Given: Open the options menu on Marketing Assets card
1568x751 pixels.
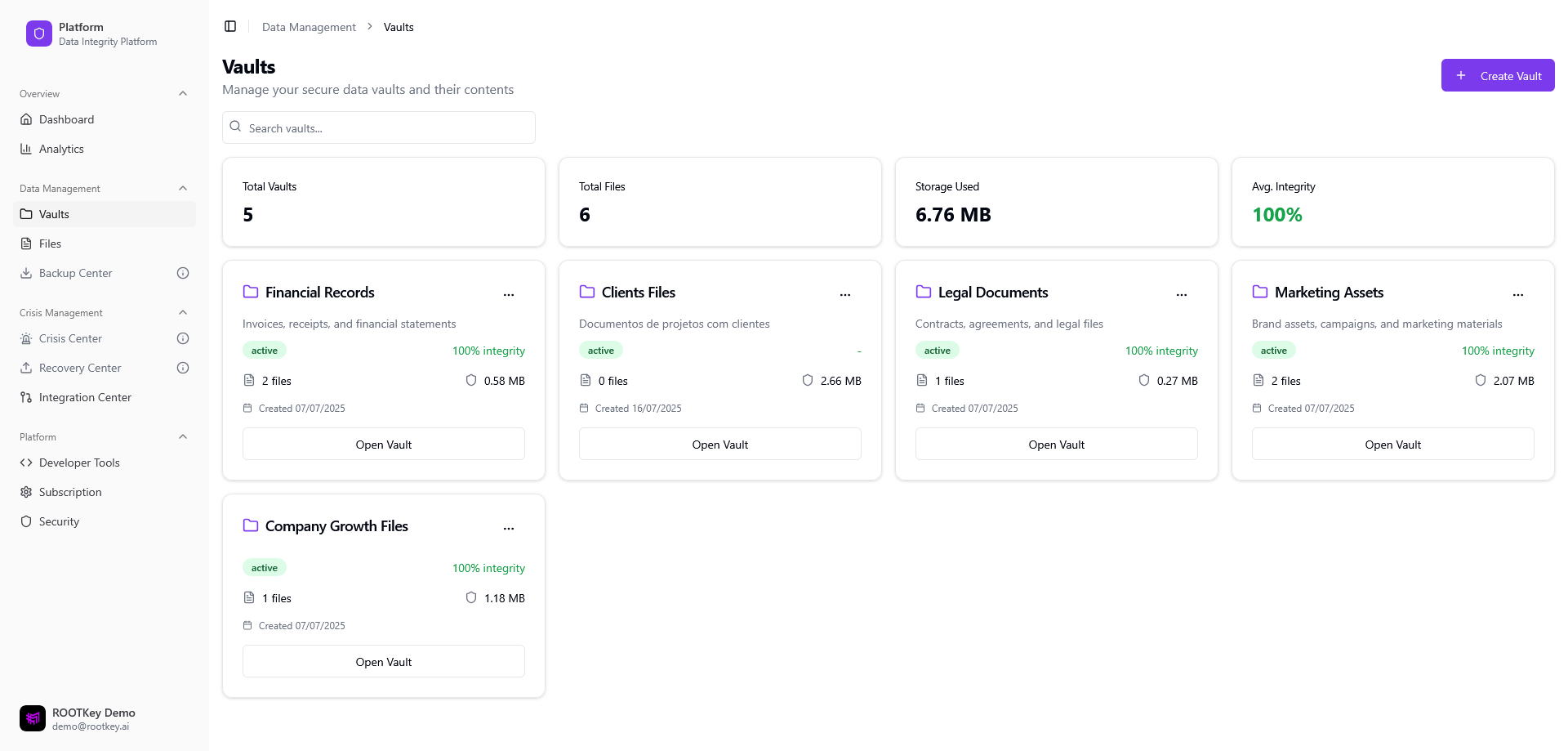Looking at the screenshot, I should pyautogui.click(x=1518, y=294).
